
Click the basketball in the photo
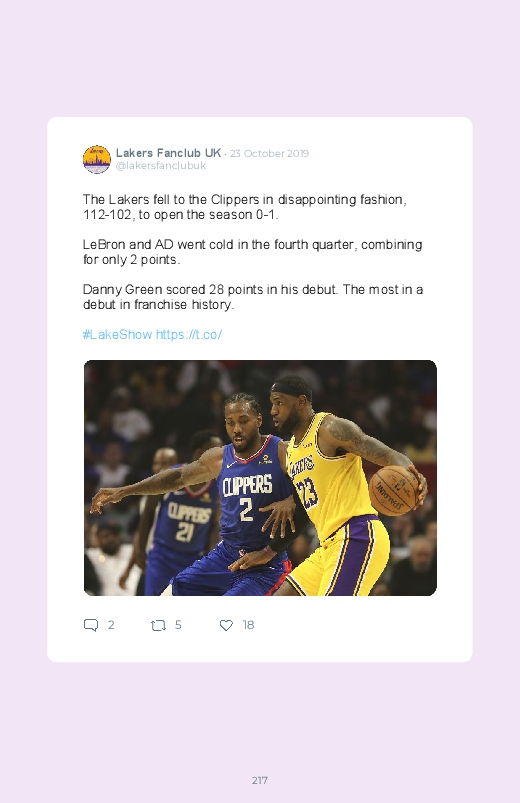pyautogui.click(x=393, y=490)
